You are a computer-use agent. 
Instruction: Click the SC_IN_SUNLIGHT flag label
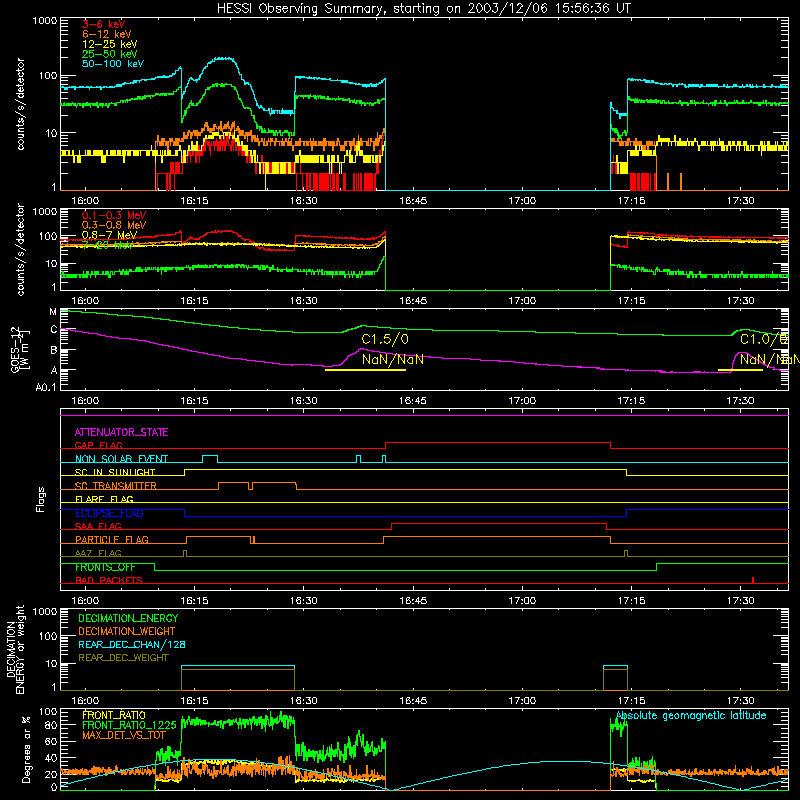[x=115, y=472]
